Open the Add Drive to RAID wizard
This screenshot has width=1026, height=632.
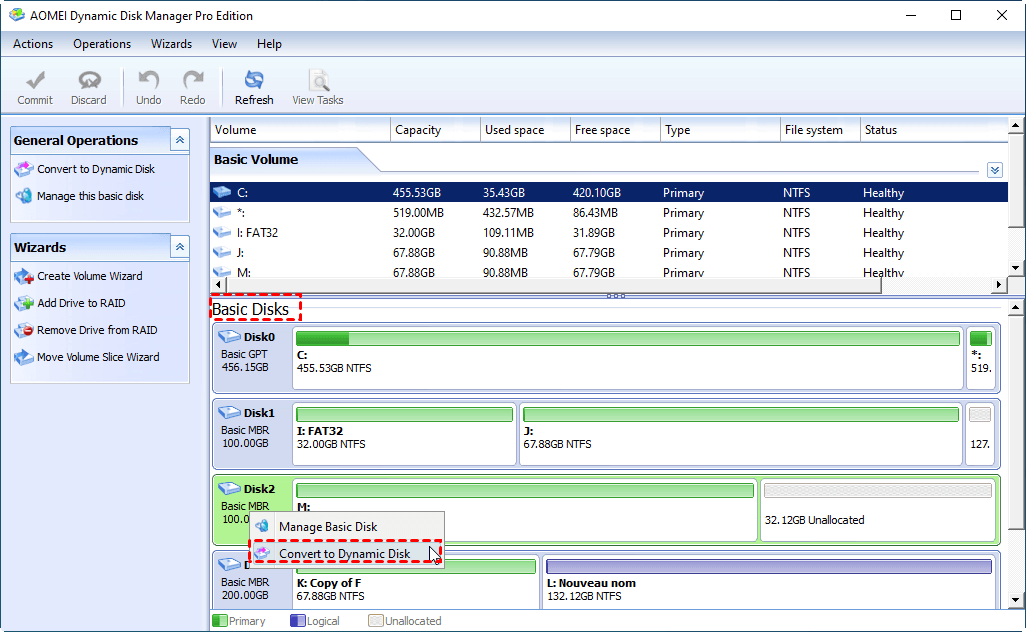81,303
